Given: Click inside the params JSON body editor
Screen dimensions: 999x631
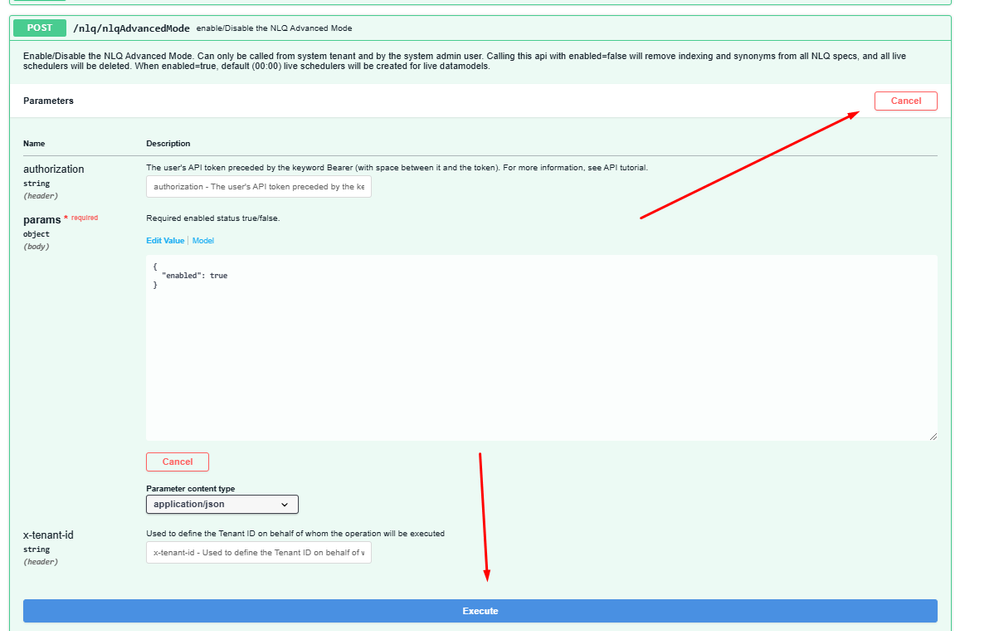Looking at the screenshot, I should [x=540, y=360].
